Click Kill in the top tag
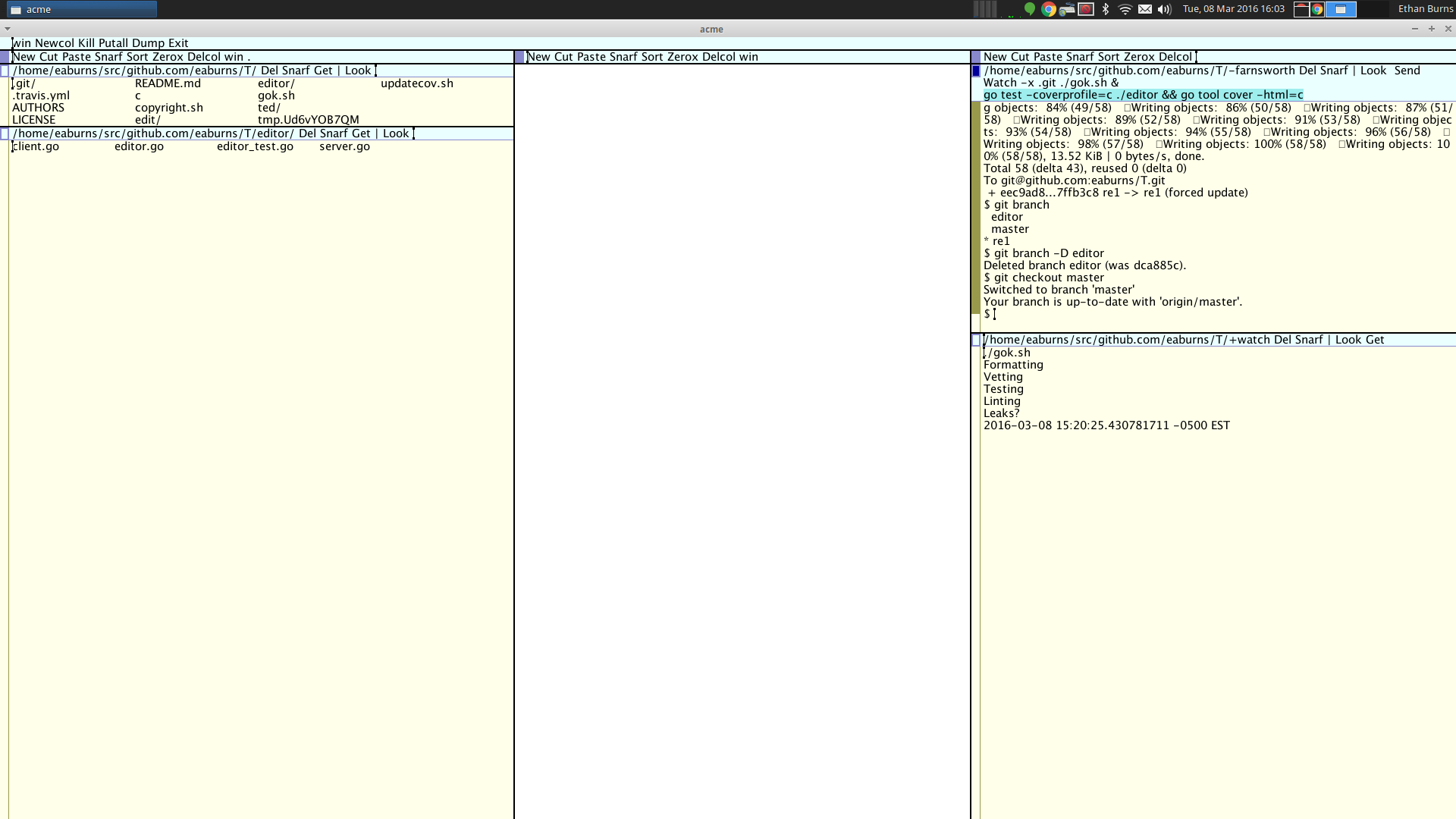Image resolution: width=1456 pixels, height=819 pixels. coord(86,43)
